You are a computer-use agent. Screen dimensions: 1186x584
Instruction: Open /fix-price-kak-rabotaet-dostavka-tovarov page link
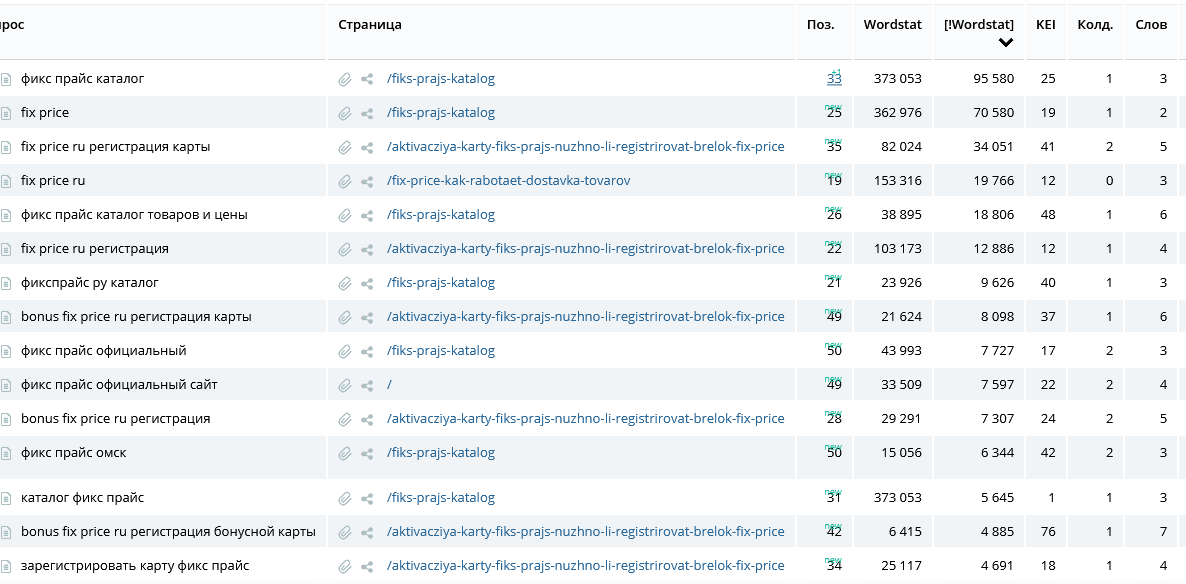(508, 181)
